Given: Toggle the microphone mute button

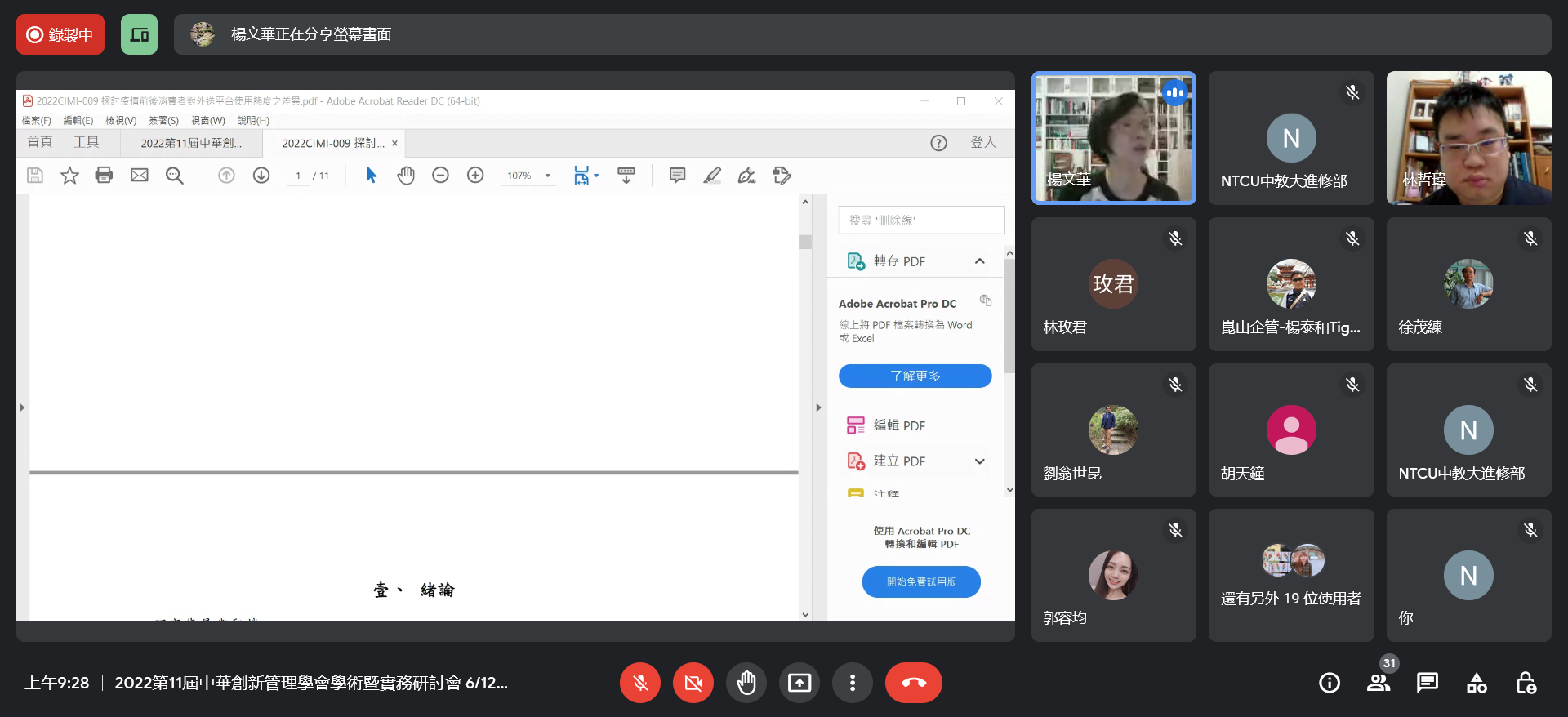Looking at the screenshot, I should coord(640,683).
